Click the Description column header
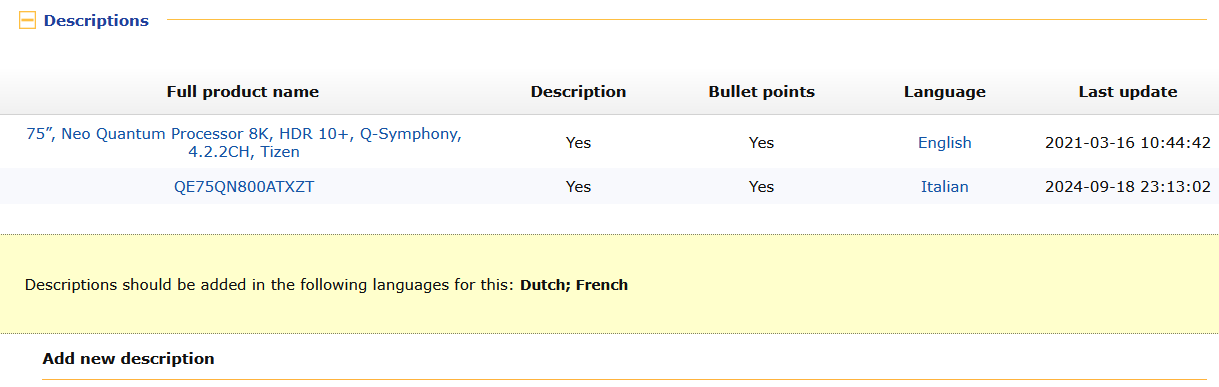 pos(578,92)
